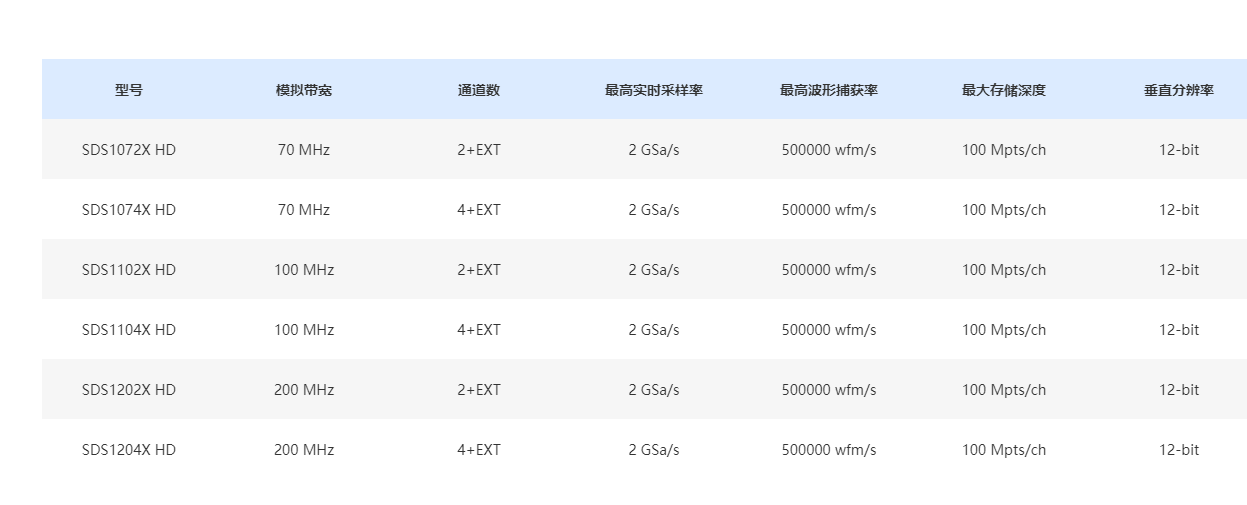
Task: Click the SDS1202X HD model name
Action: pos(129,390)
